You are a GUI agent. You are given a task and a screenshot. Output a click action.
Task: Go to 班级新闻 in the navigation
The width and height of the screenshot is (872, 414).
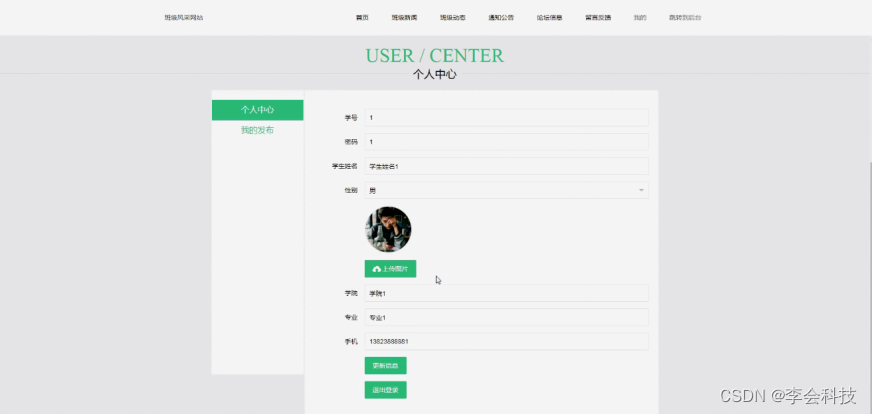[x=404, y=18]
